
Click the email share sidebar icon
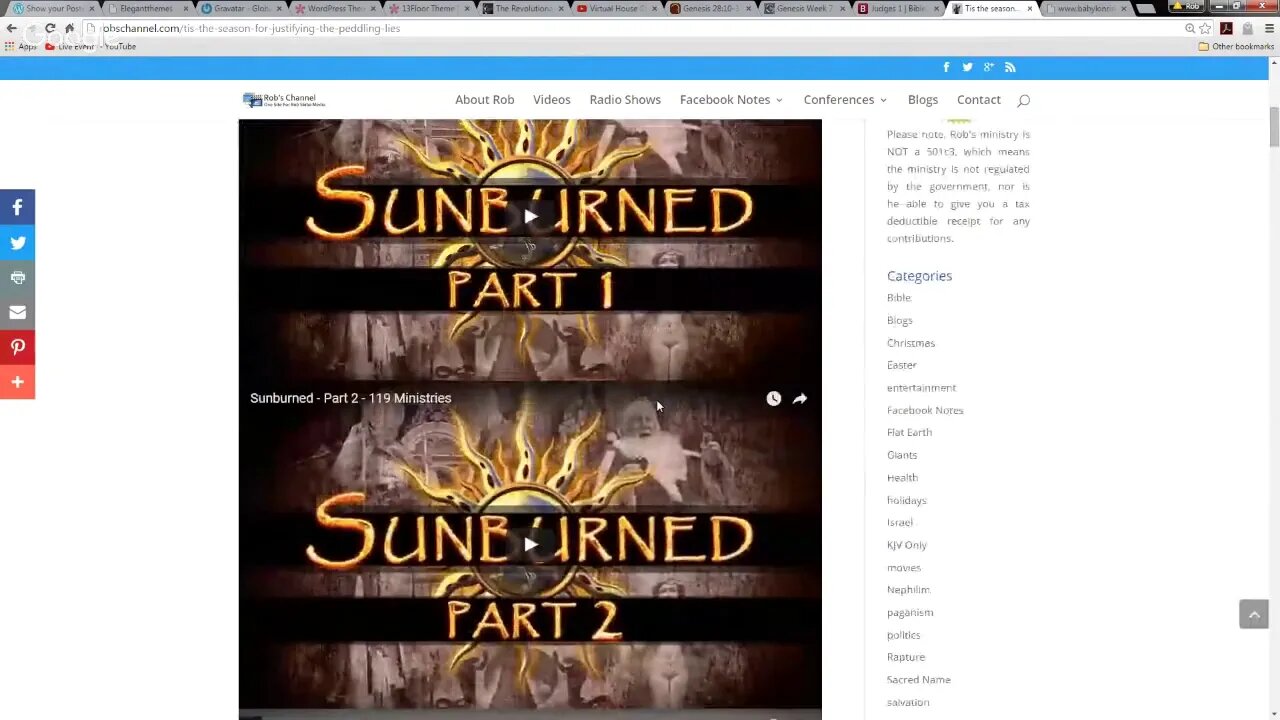tap(17, 312)
